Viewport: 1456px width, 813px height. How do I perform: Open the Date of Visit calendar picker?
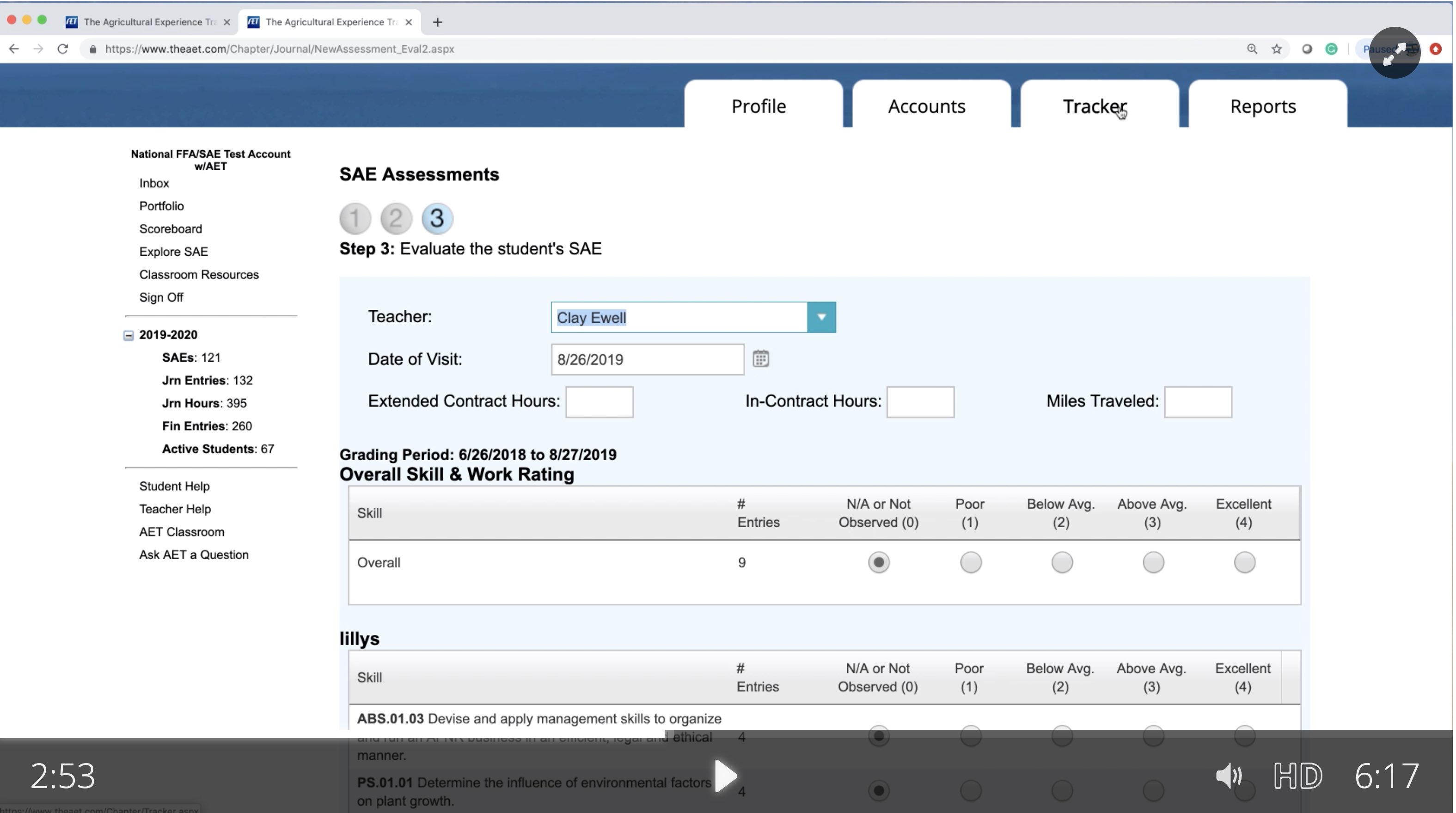click(761, 359)
